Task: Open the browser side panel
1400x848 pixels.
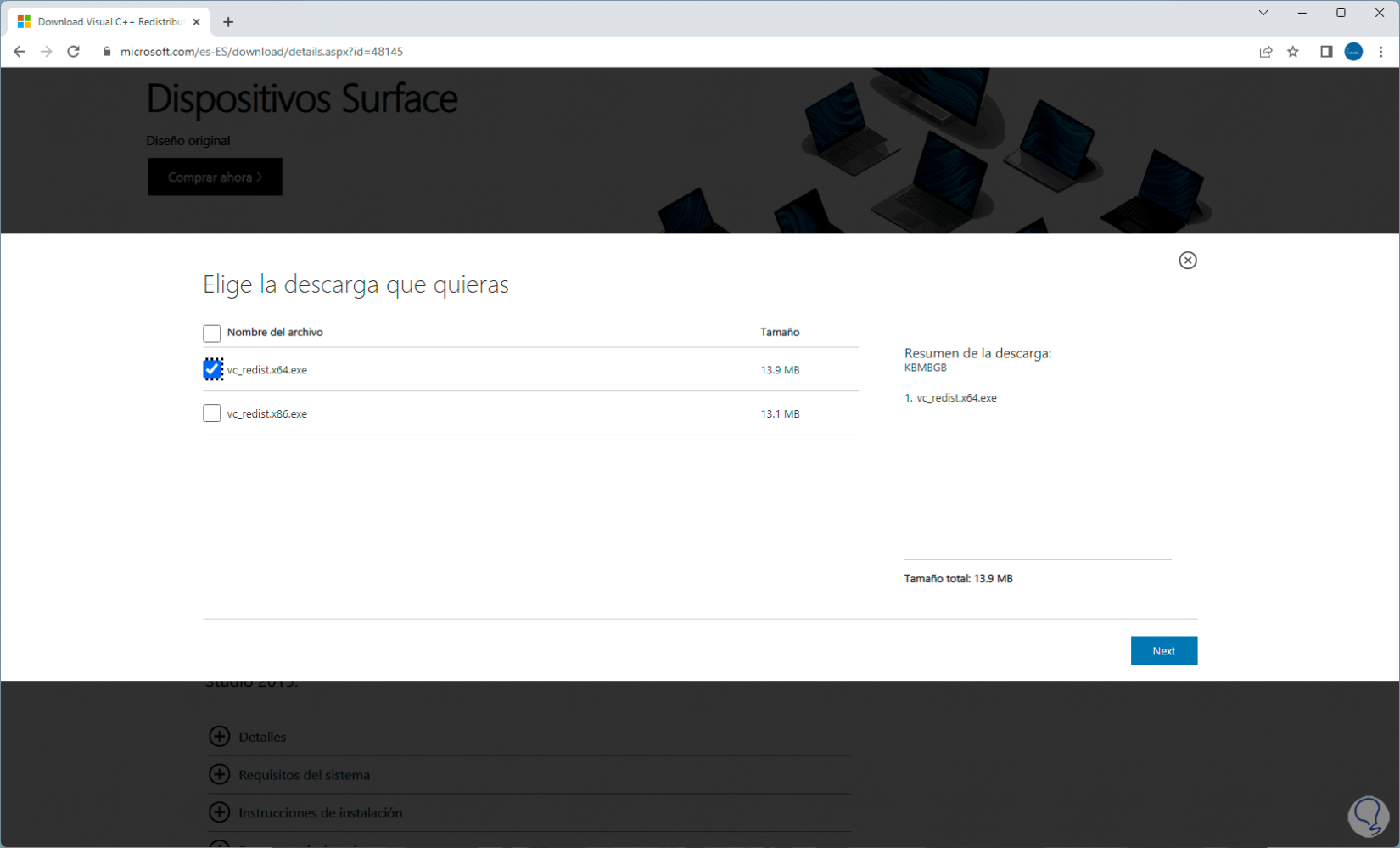Action: (x=1326, y=52)
